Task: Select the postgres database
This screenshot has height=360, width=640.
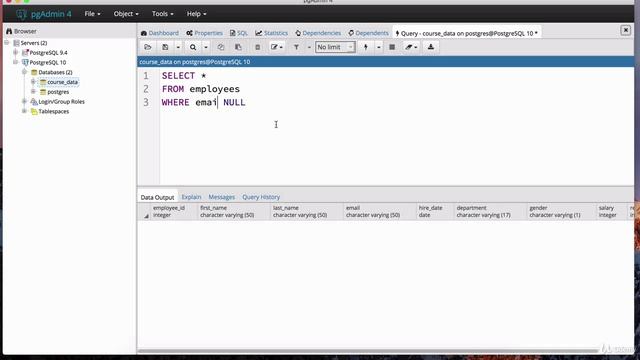Action: (58, 92)
